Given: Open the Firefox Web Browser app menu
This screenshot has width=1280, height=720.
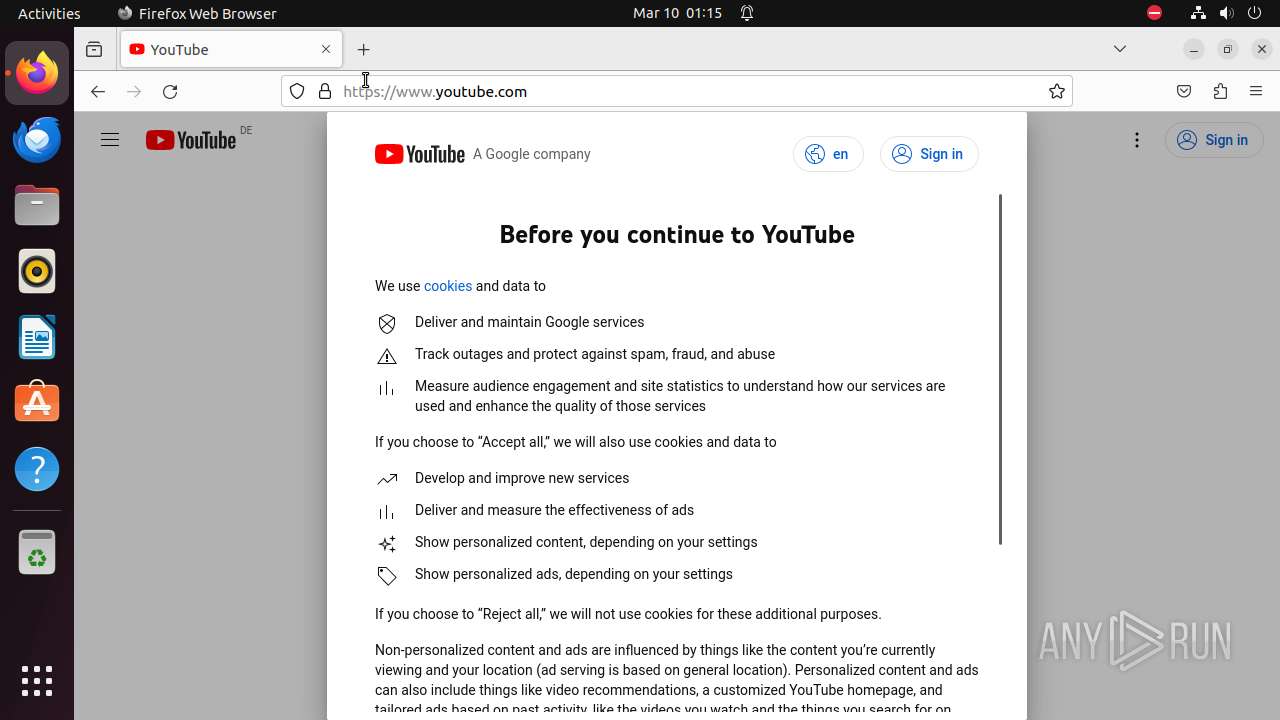Looking at the screenshot, I should point(197,13).
